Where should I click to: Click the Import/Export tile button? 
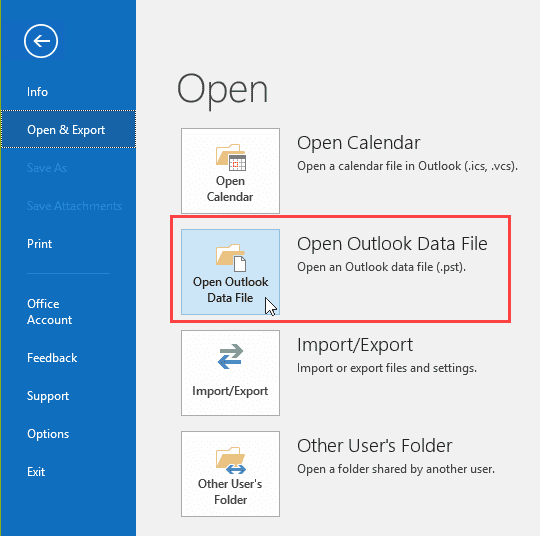click(x=230, y=373)
